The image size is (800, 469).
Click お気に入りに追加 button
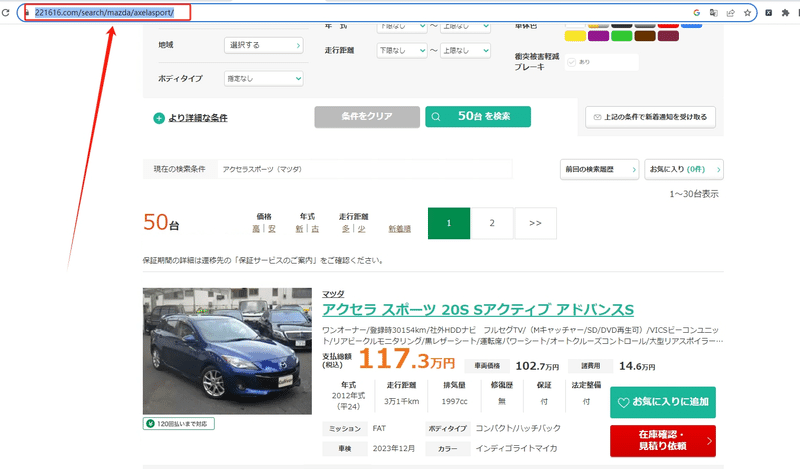point(663,402)
